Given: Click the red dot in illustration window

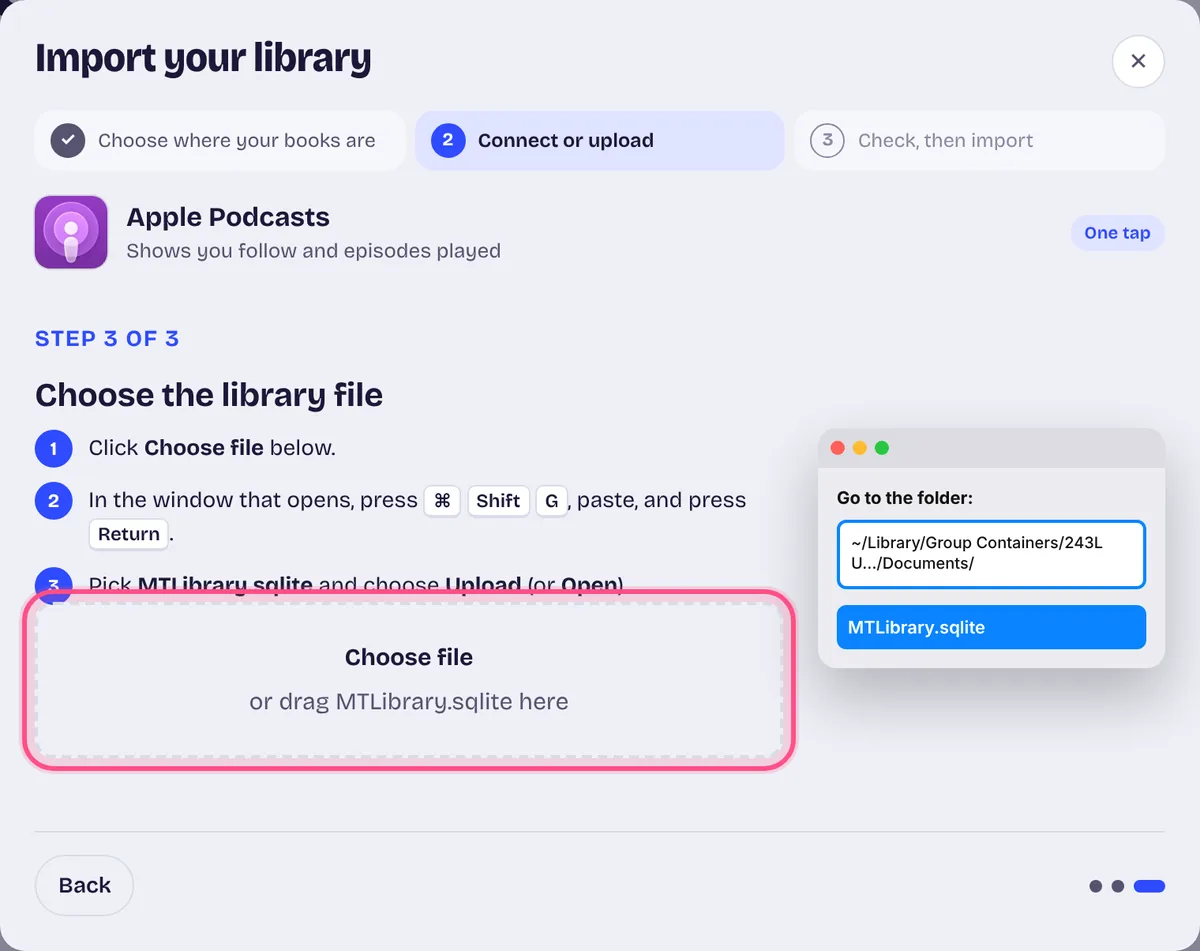Looking at the screenshot, I should click(838, 448).
